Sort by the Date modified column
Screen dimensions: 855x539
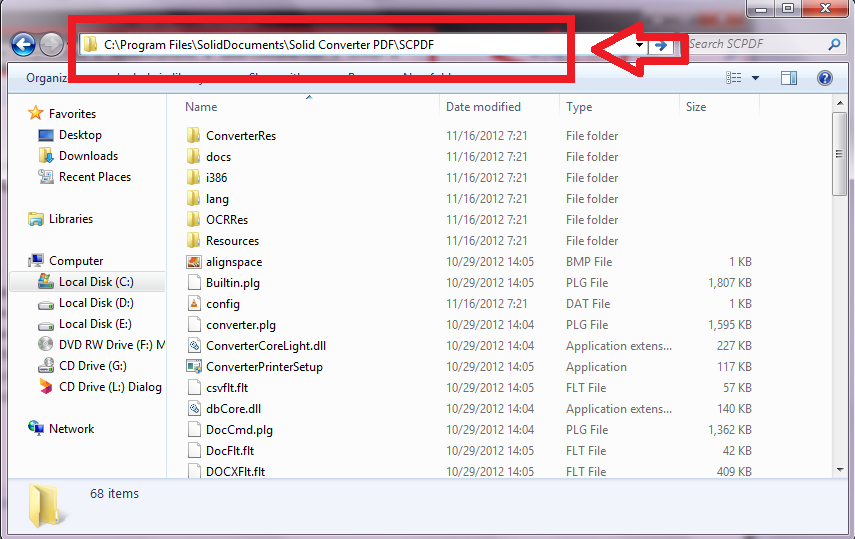483,107
